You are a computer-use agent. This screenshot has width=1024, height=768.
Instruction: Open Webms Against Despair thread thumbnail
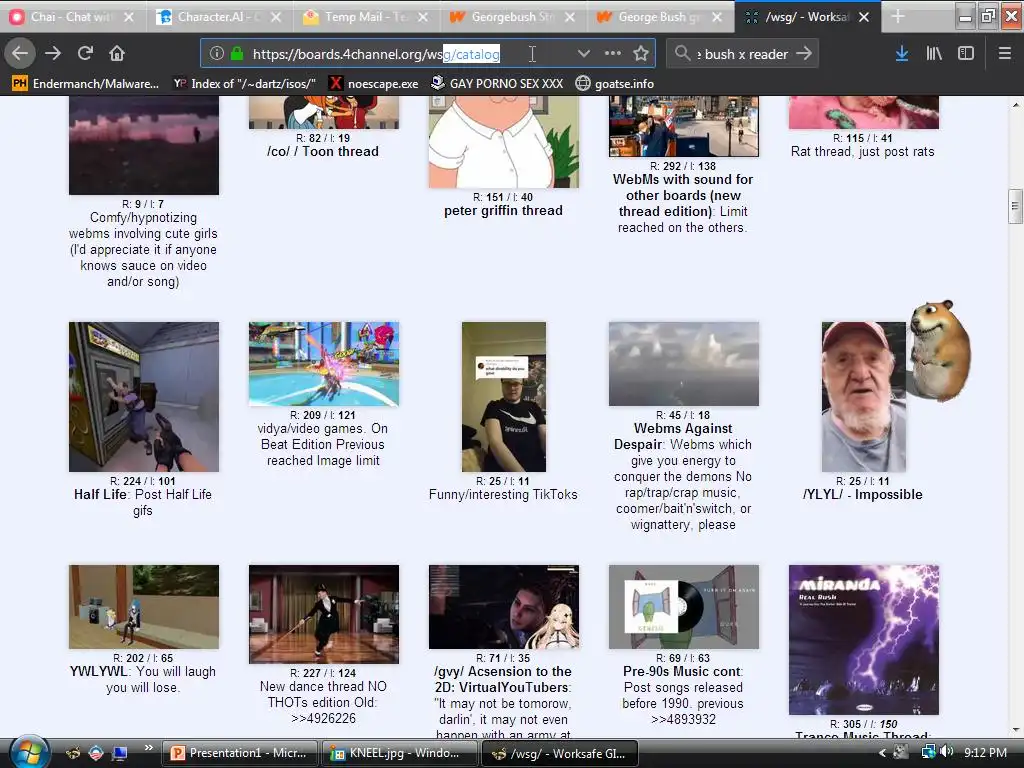click(684, 364)
